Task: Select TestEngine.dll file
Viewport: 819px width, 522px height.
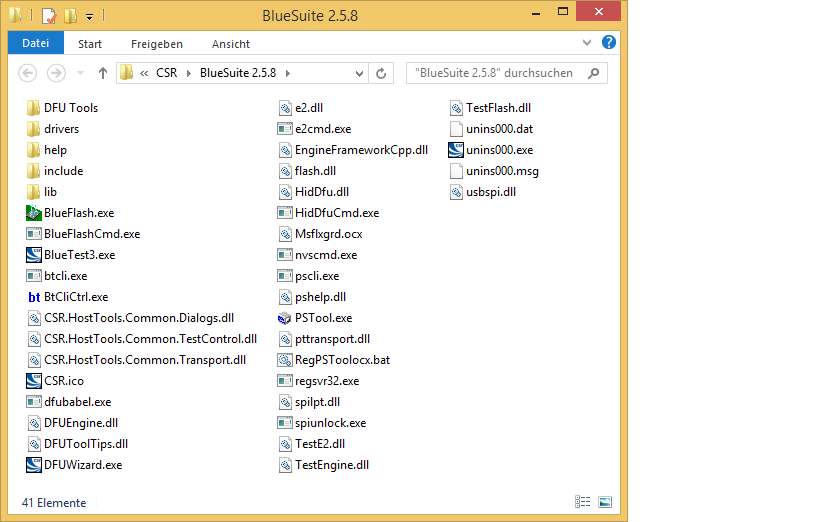Action: point(323,465)
